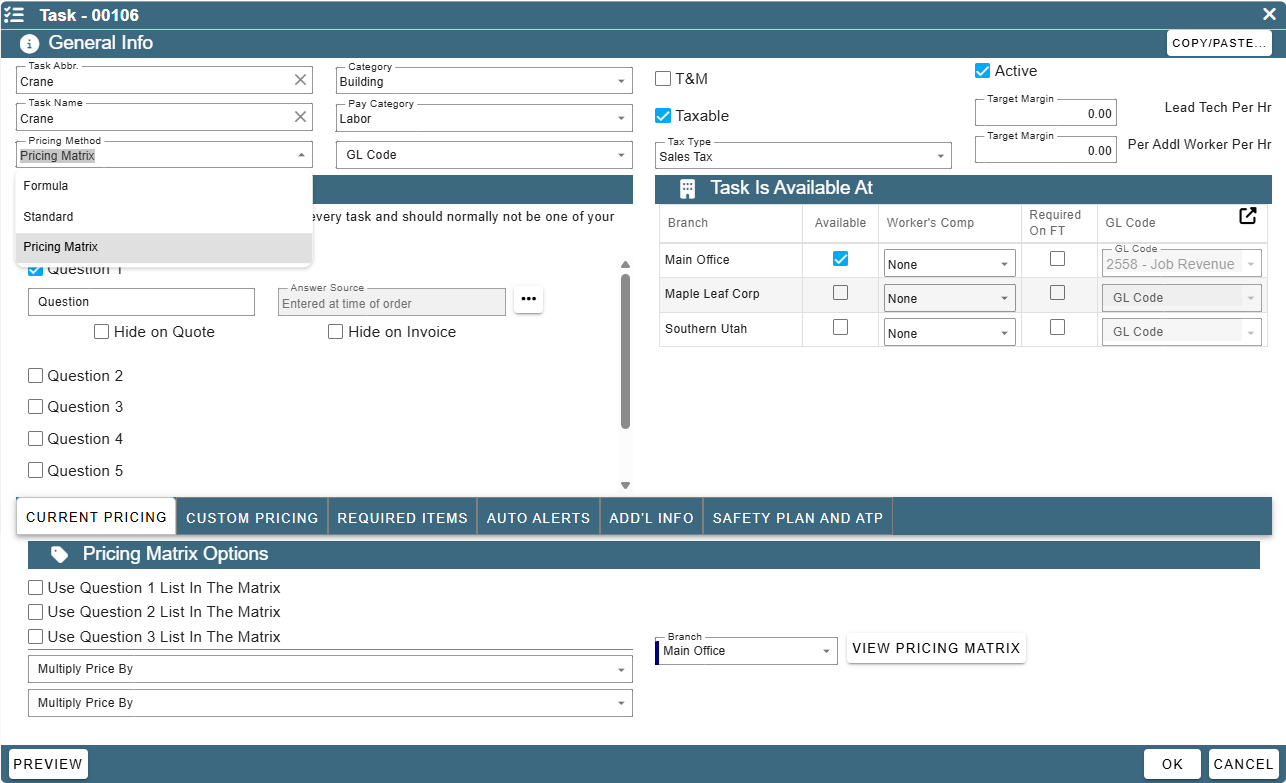Enable Use Question 1 List In The Matrix
This screenshot has width=1286, height=783.
click(x=36, y=588)
